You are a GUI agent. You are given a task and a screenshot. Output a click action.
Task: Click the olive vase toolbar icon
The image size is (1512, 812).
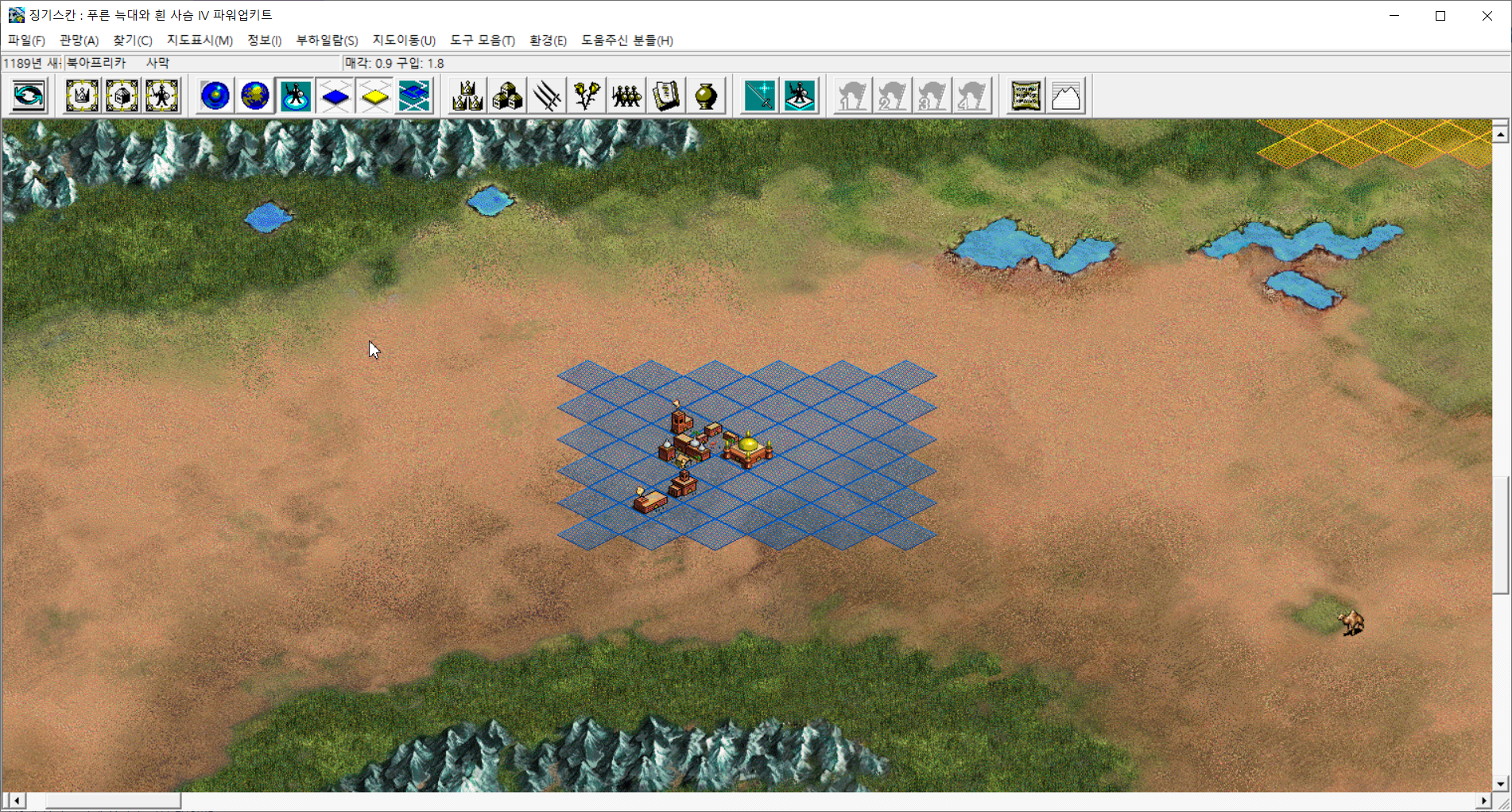[706, 96]
